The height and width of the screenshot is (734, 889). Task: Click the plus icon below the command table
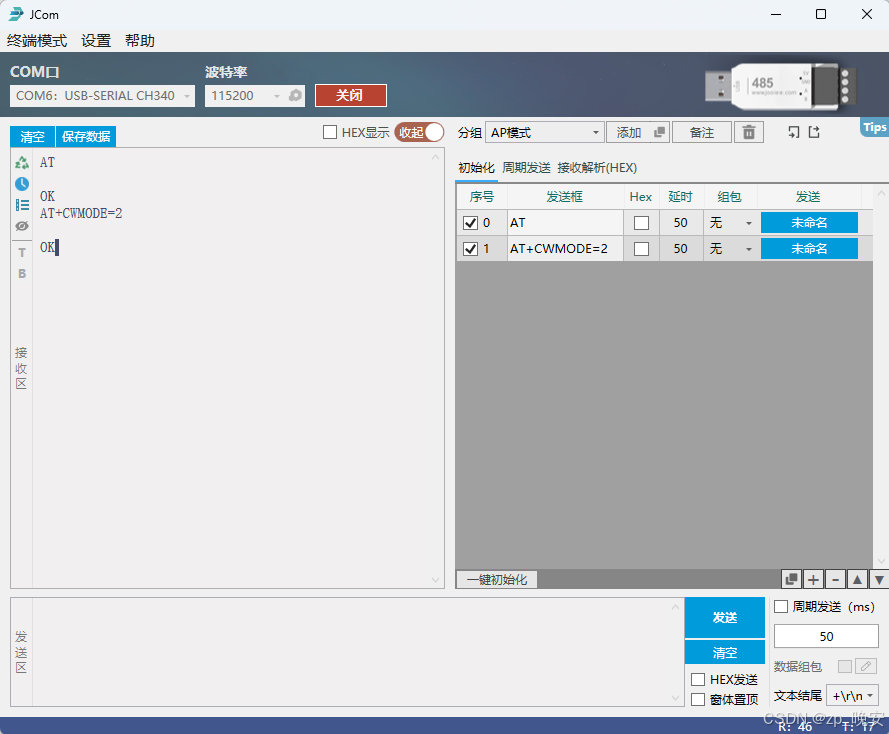click(x=813, y=579)
